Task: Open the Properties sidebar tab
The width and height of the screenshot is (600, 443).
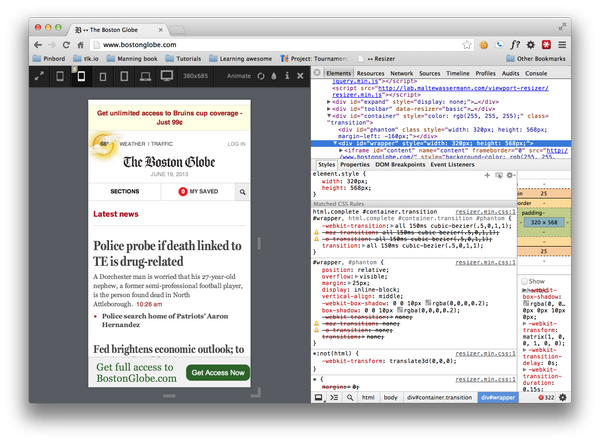Action: point(355,164)
